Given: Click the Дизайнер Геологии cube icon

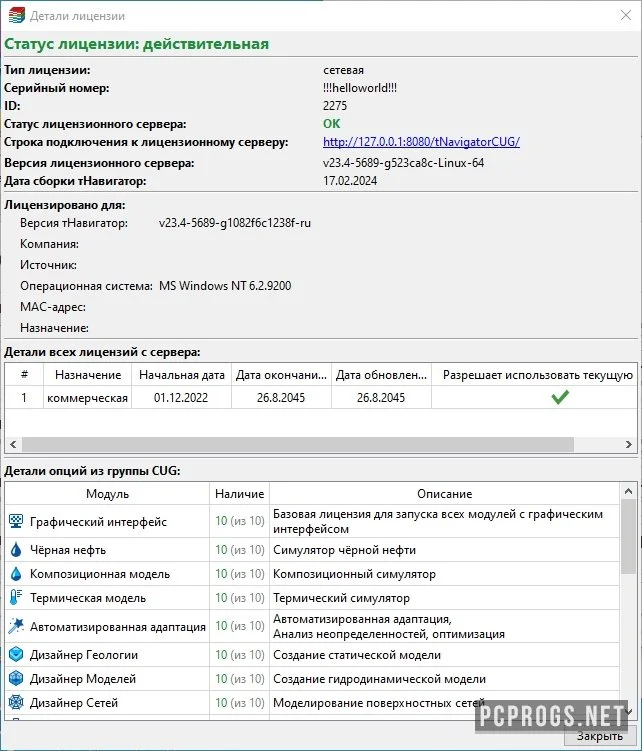Looking at the screenshot, I should pyautogui.click(x=16, y=654).
